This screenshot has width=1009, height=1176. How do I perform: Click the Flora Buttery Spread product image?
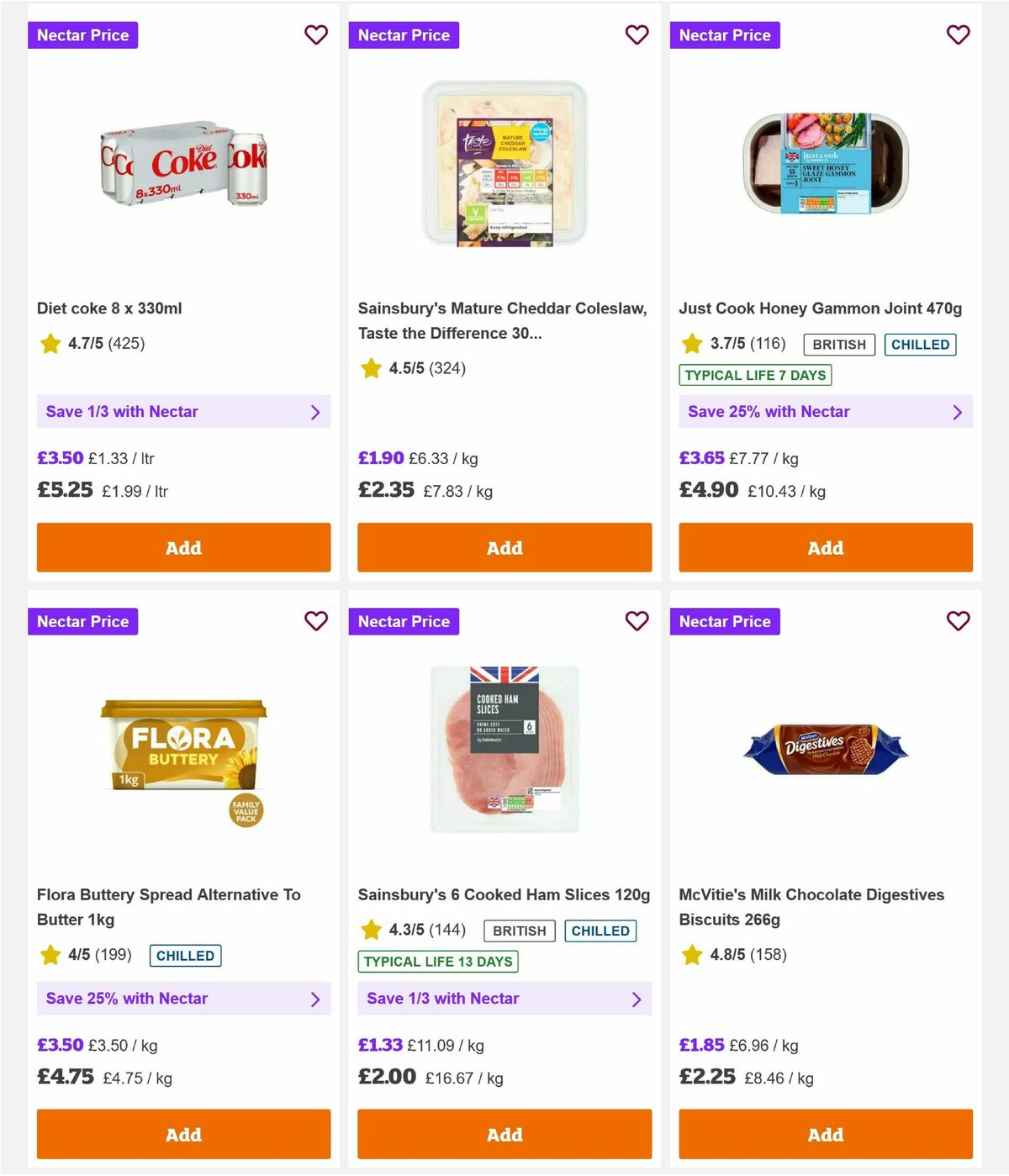(x=183, y=751)
